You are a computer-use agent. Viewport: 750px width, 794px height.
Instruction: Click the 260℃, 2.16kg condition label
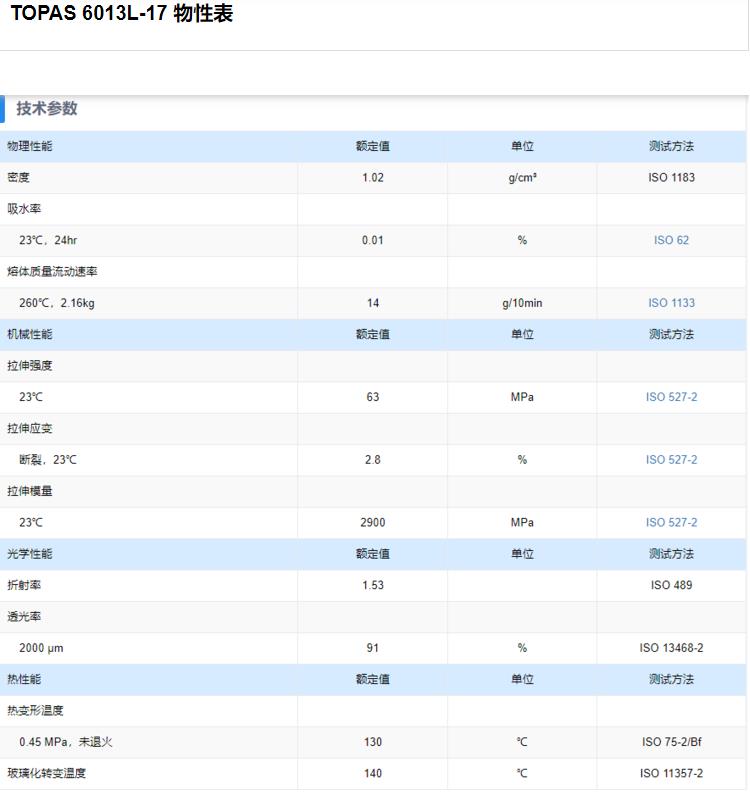pyautogui.click(x=57, y=303)
